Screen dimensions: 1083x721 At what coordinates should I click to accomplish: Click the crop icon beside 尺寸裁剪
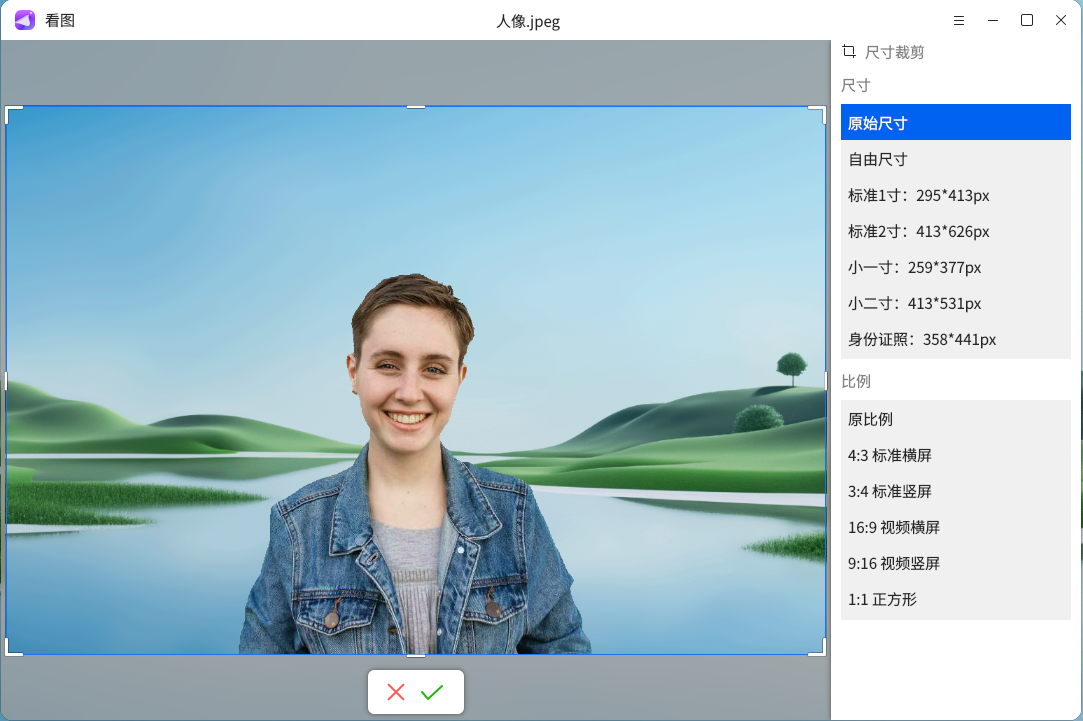(x=849, y=51)
